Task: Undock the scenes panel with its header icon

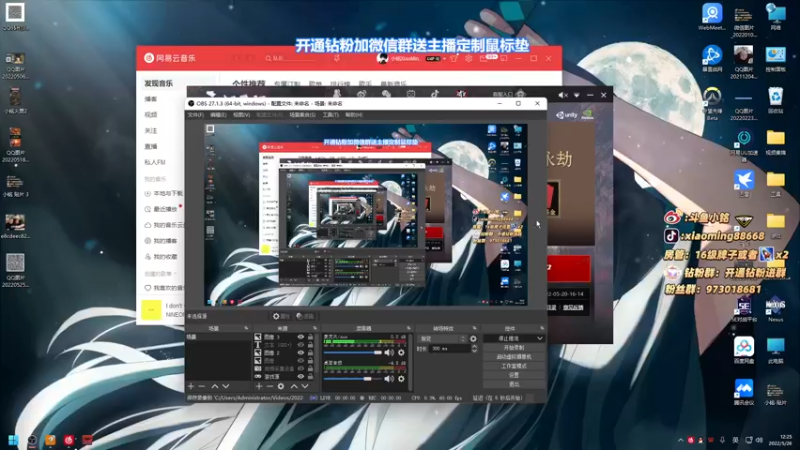Action: [x=246, y=328]
